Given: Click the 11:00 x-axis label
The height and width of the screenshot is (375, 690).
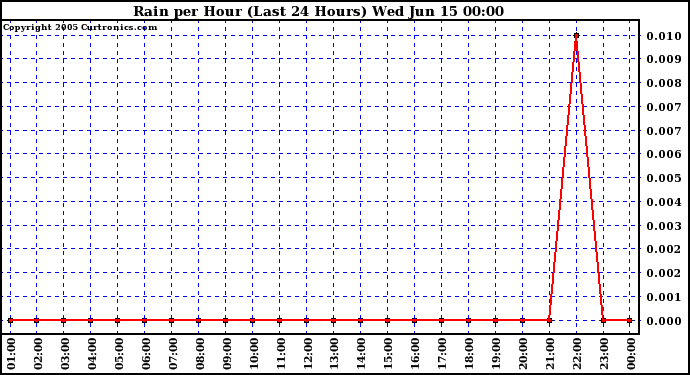Looking at the screenshot, I should point(280,354).
